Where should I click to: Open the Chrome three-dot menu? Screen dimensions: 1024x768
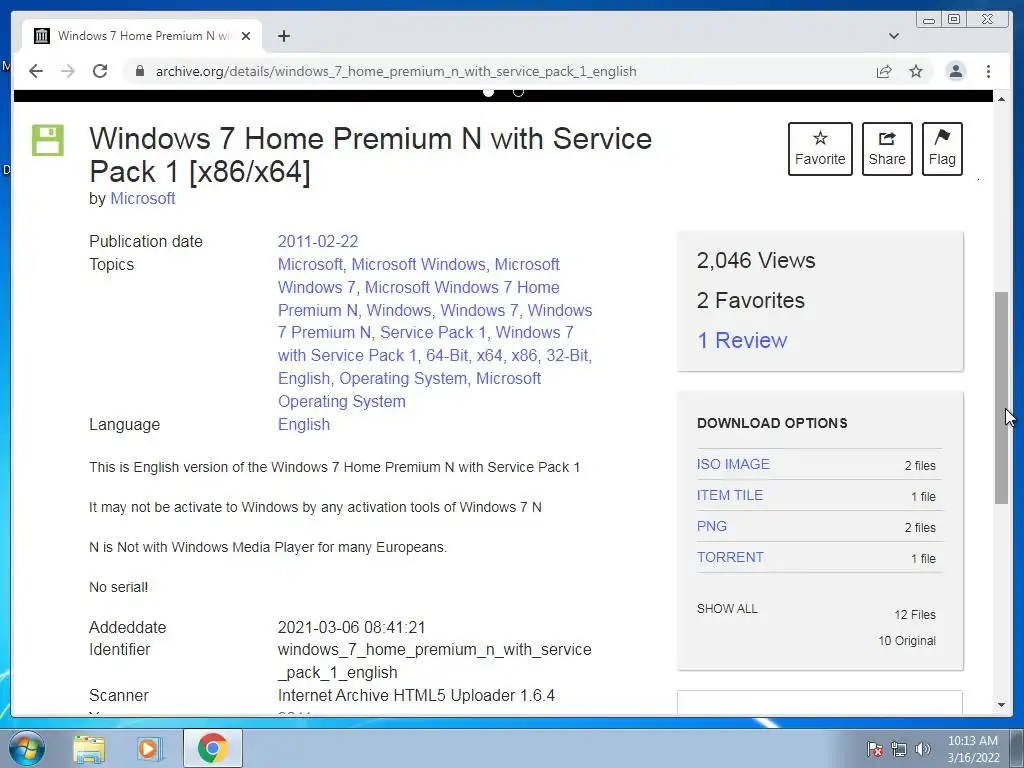pos(988,71)
